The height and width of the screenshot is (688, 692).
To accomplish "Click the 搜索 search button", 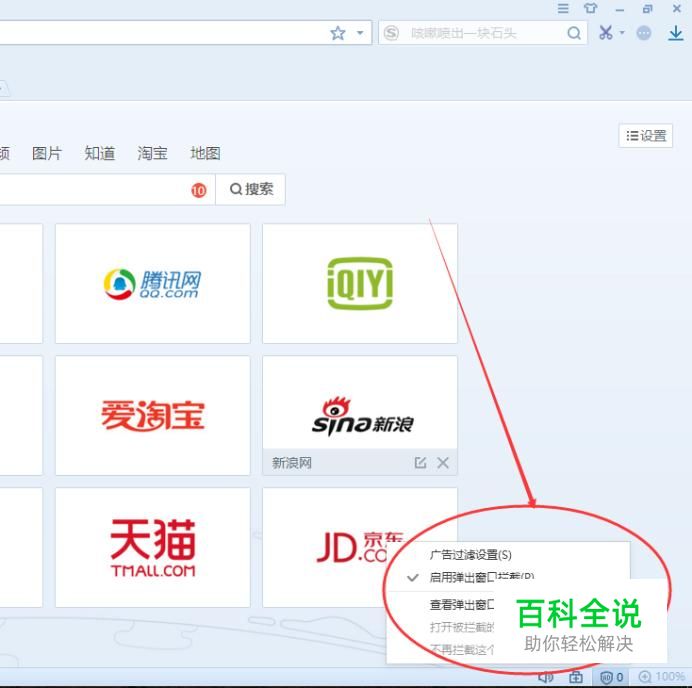I will (x=251, y=189).
